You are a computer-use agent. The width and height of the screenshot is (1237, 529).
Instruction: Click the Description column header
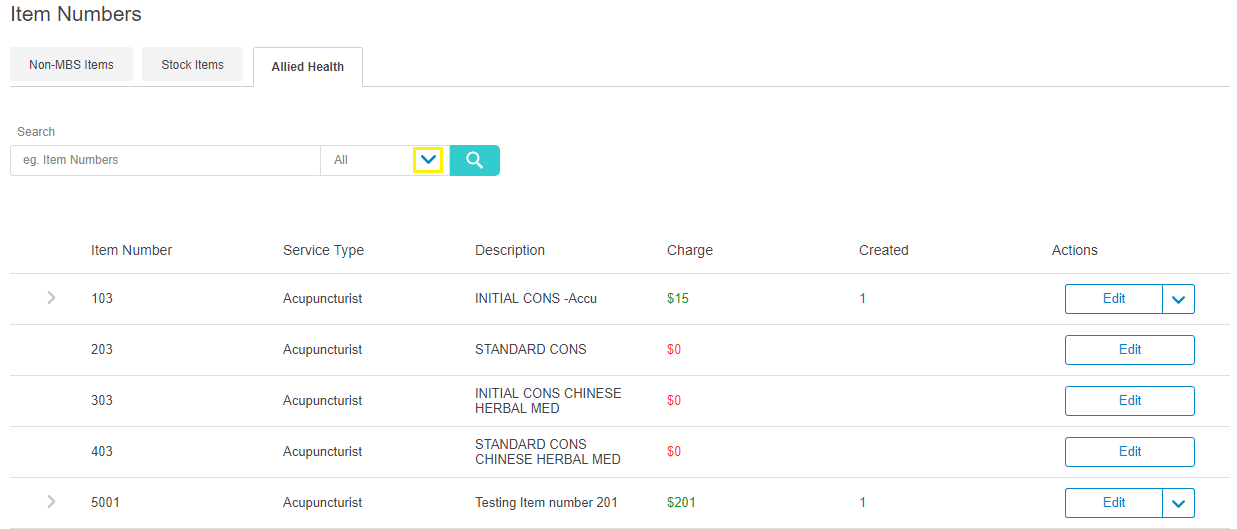point(510,250)
